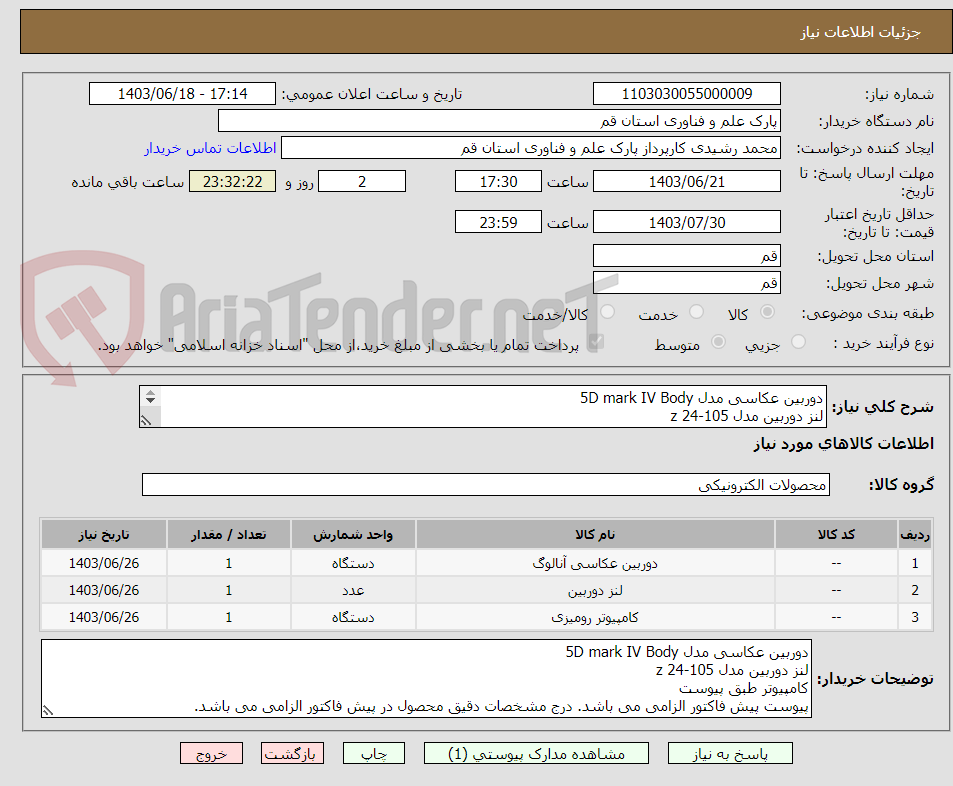The height and width of the screenshot is (786, 953).
Task: Click the توضیحات خریدار notes textarea
Action: pyautogui.click(x=426, y=678)
